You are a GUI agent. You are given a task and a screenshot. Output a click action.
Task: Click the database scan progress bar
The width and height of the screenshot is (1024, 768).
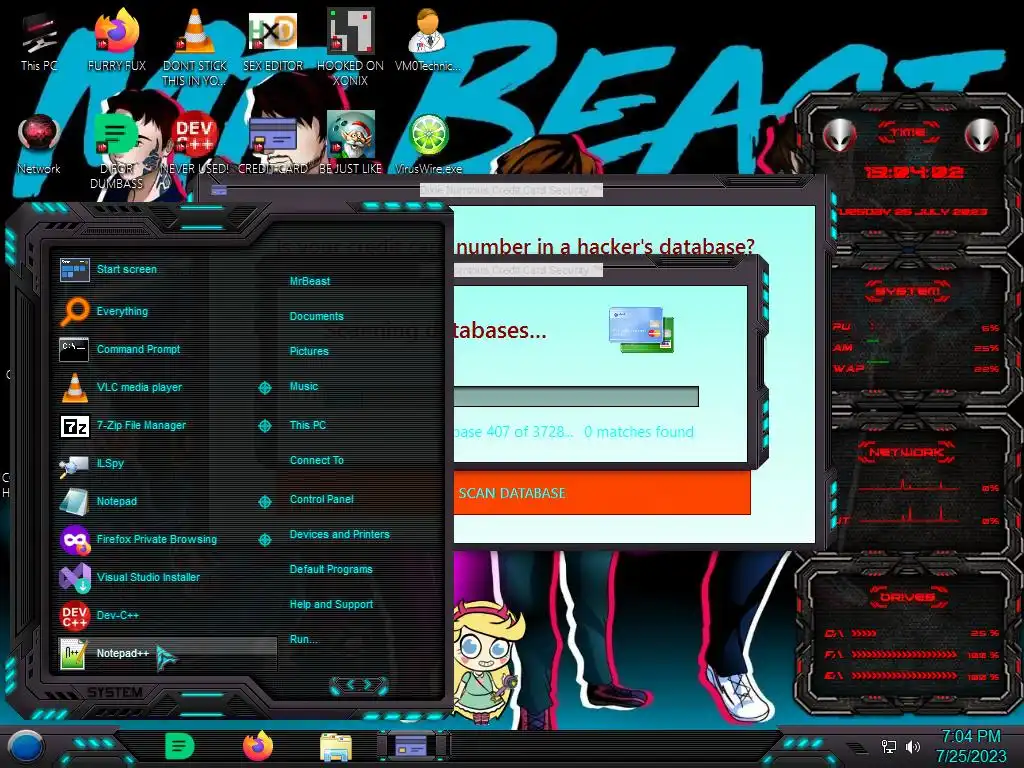[576, 396]
